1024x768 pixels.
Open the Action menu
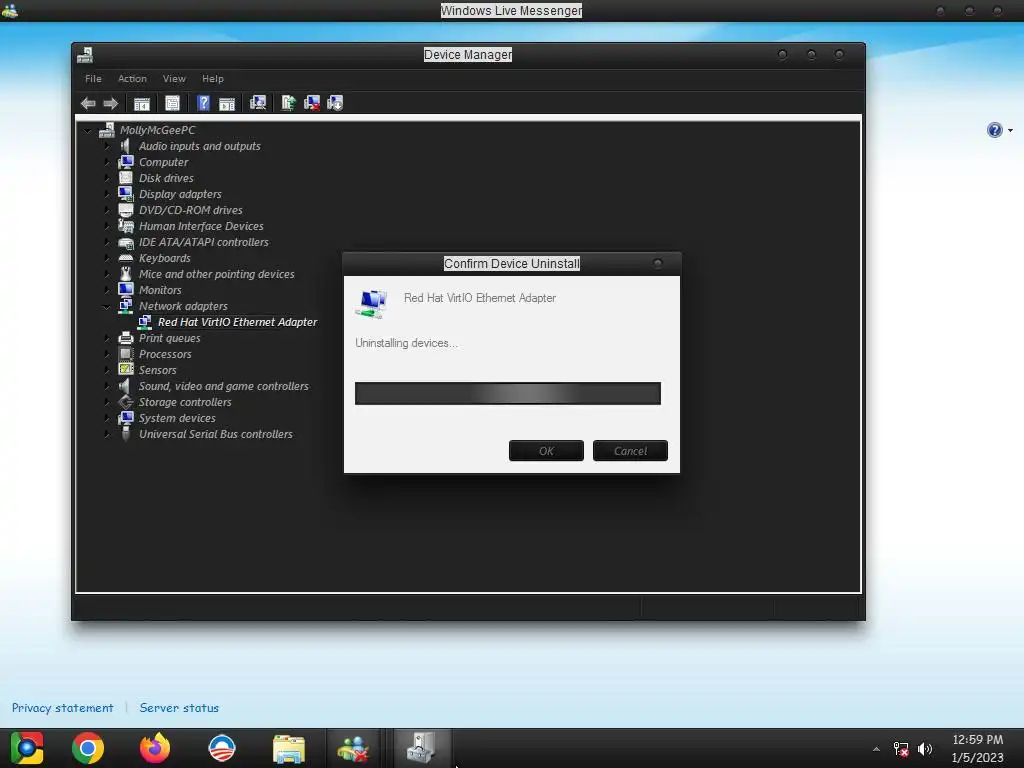click(132, 78)
